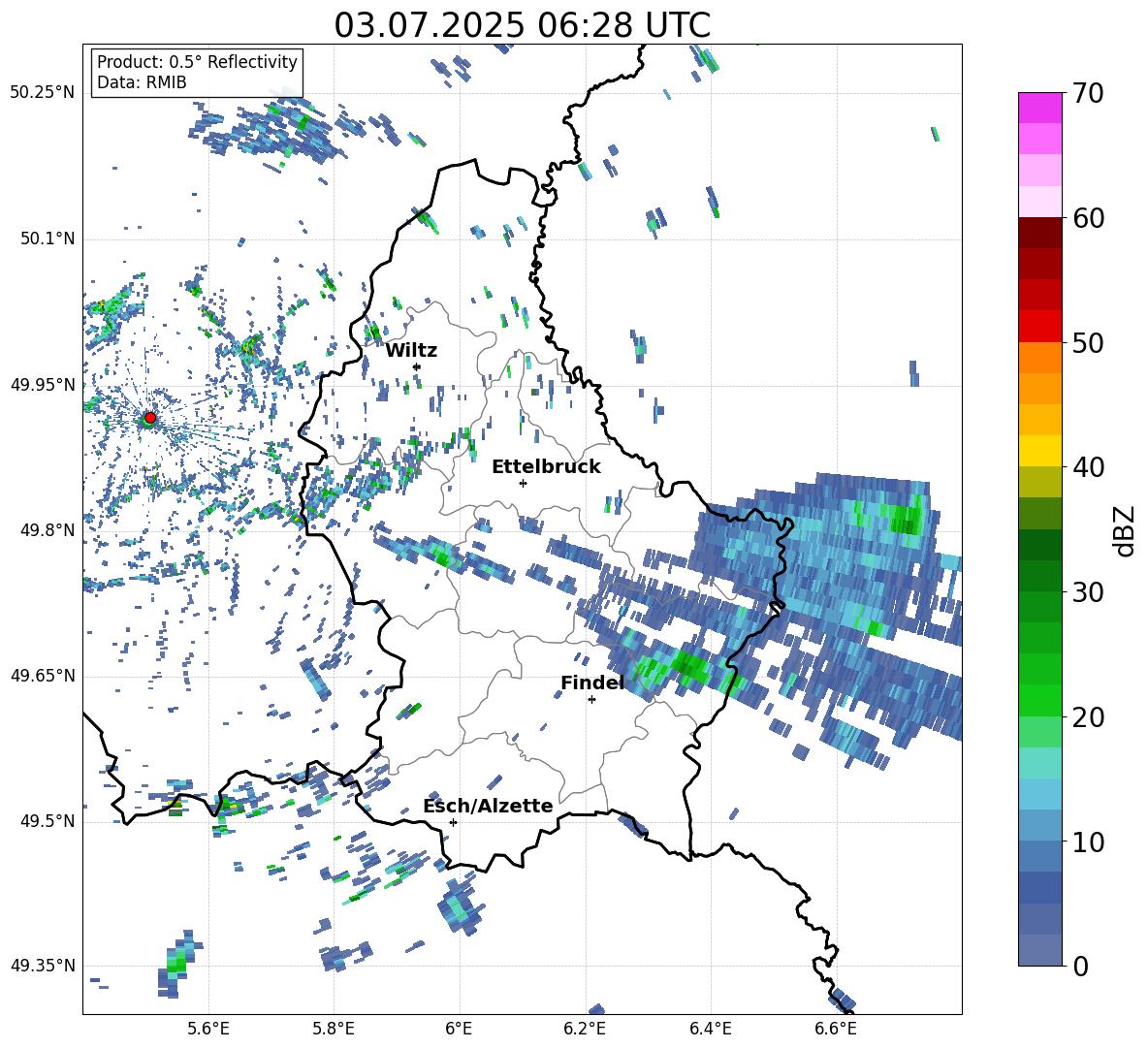Click the yellow 40 dBZ colorbar band
Viewport: 1148px width, 1048px height.
pyautogui.click(x=1039, y=451)
